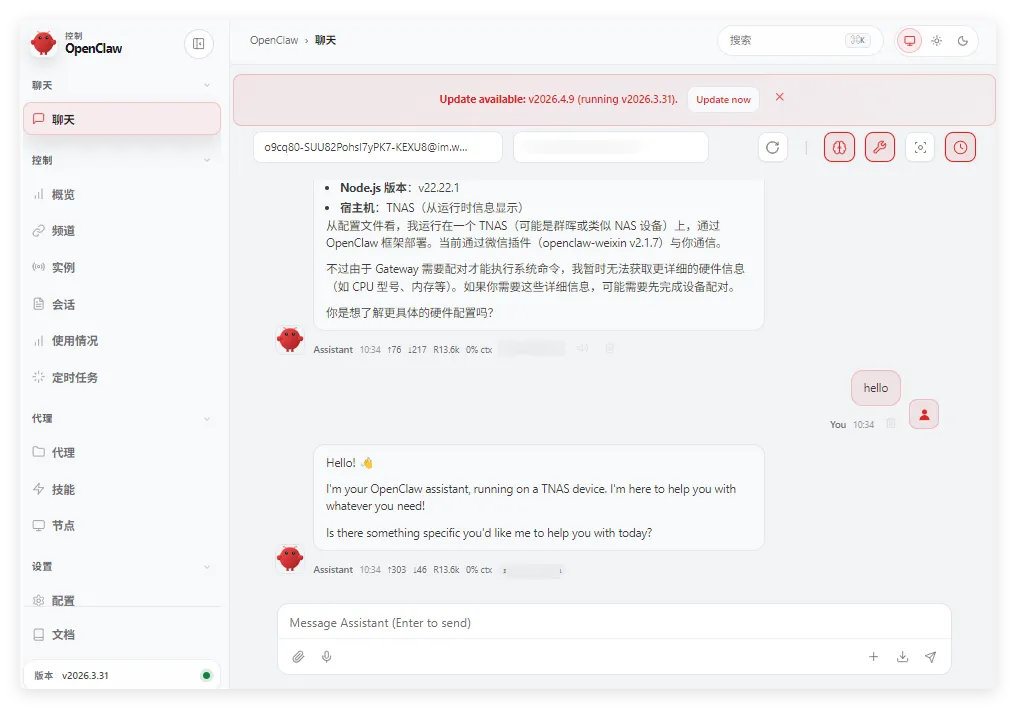The width and height of the screenshot is (1015, 708).
Task: Select the system theme monitor icon
Action: click(x=909, y=41)
